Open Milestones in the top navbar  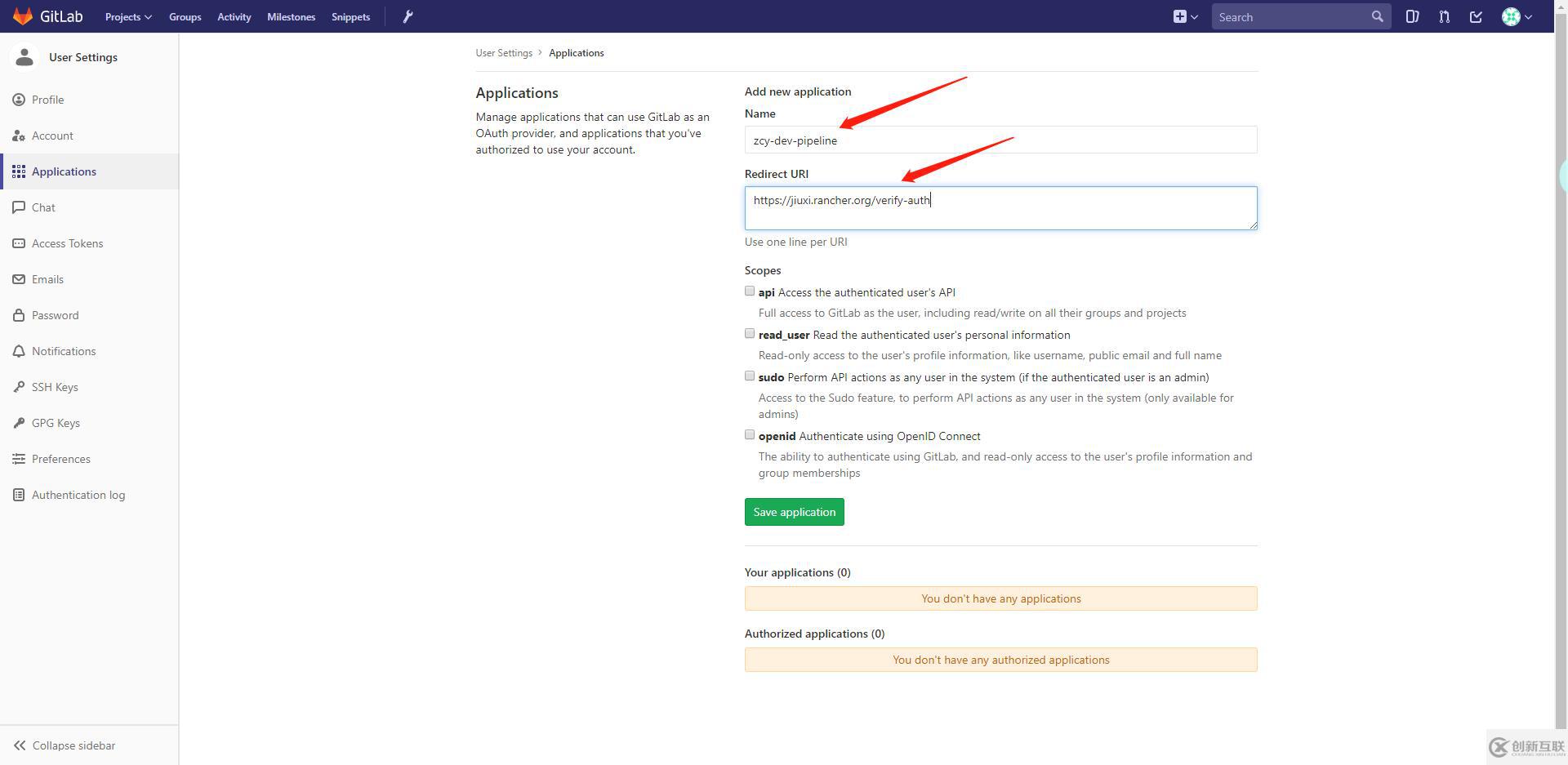pos(292,16)
